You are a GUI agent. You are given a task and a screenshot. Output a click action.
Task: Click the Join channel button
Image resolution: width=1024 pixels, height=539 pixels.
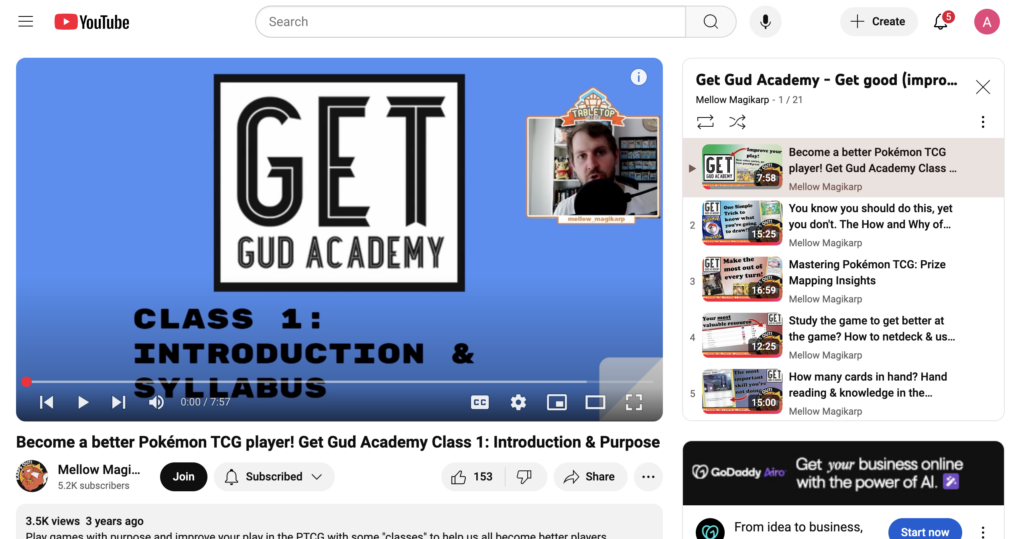184,477
